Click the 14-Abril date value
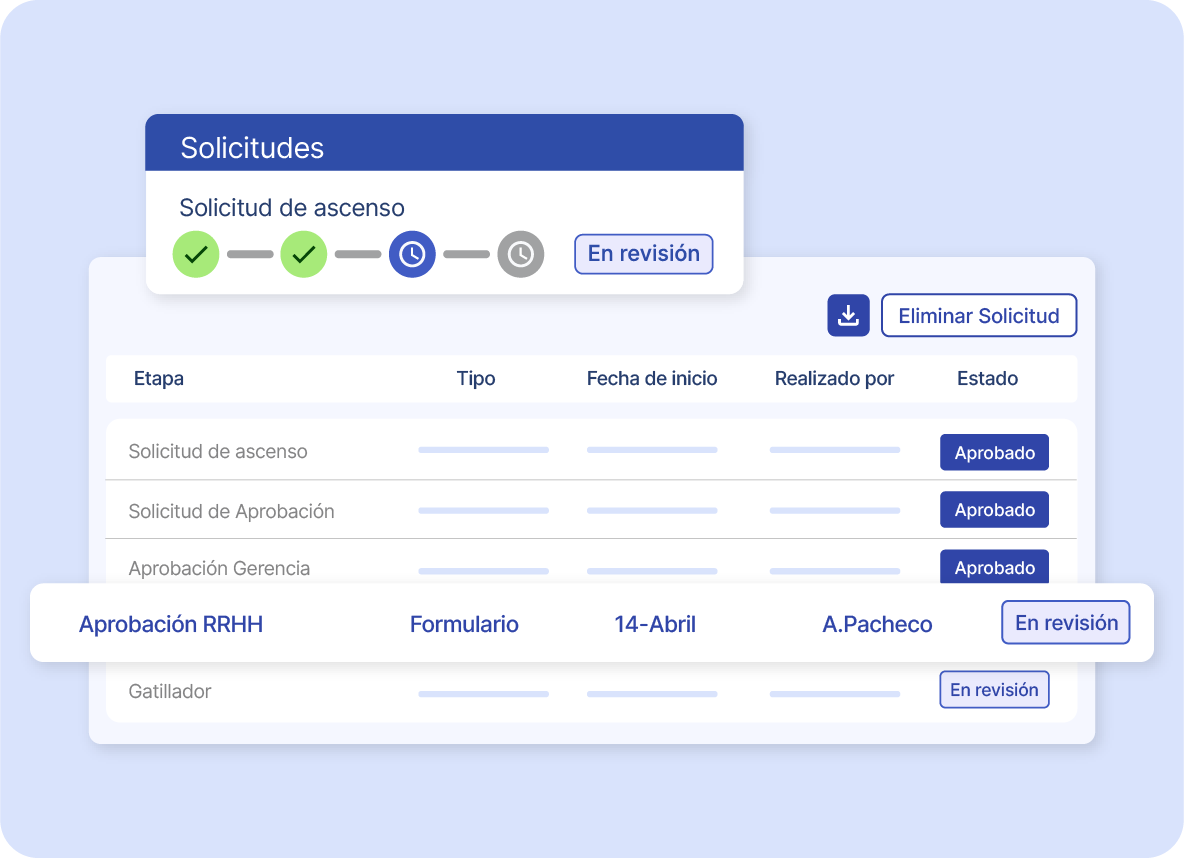 click(655, 625)
